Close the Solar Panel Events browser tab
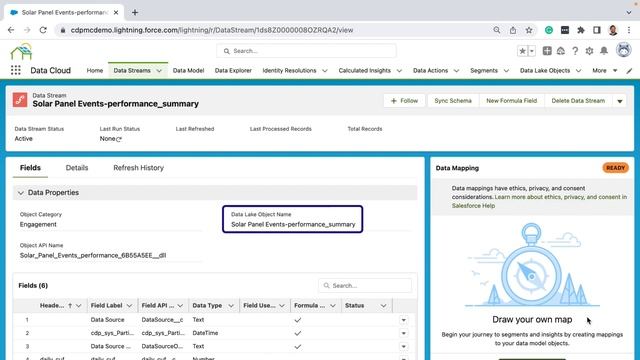 pos(116,12)
